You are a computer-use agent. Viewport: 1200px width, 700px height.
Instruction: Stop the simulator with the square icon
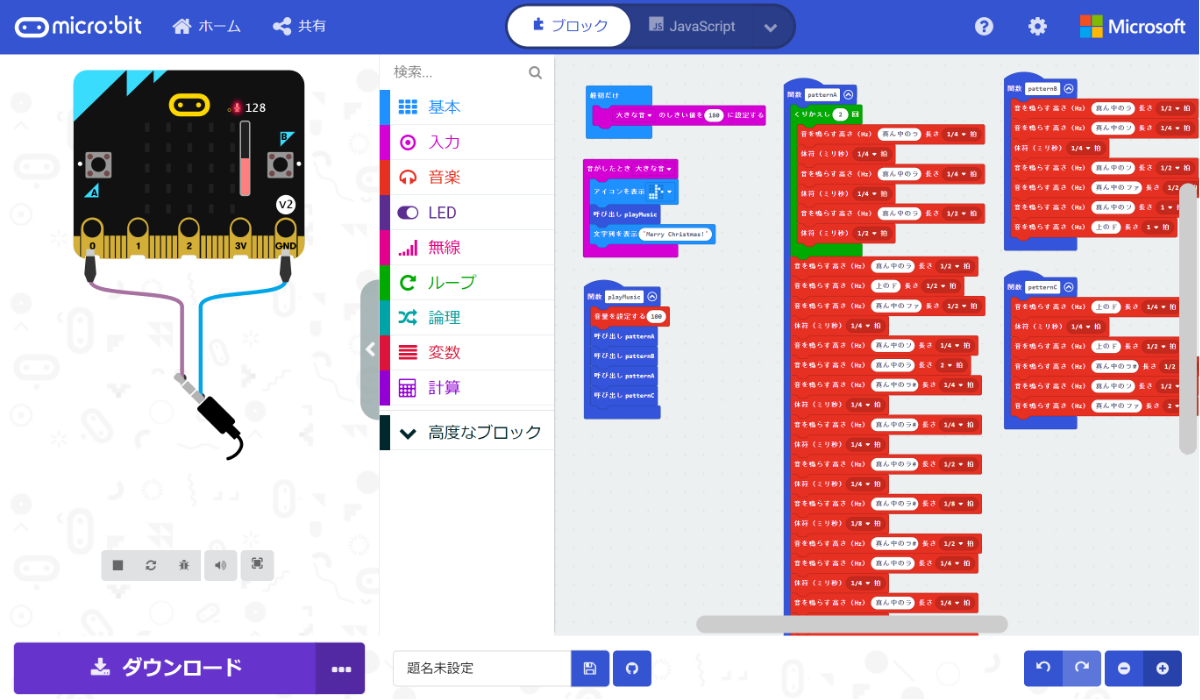pyautogui.click(x=118, y=566)
